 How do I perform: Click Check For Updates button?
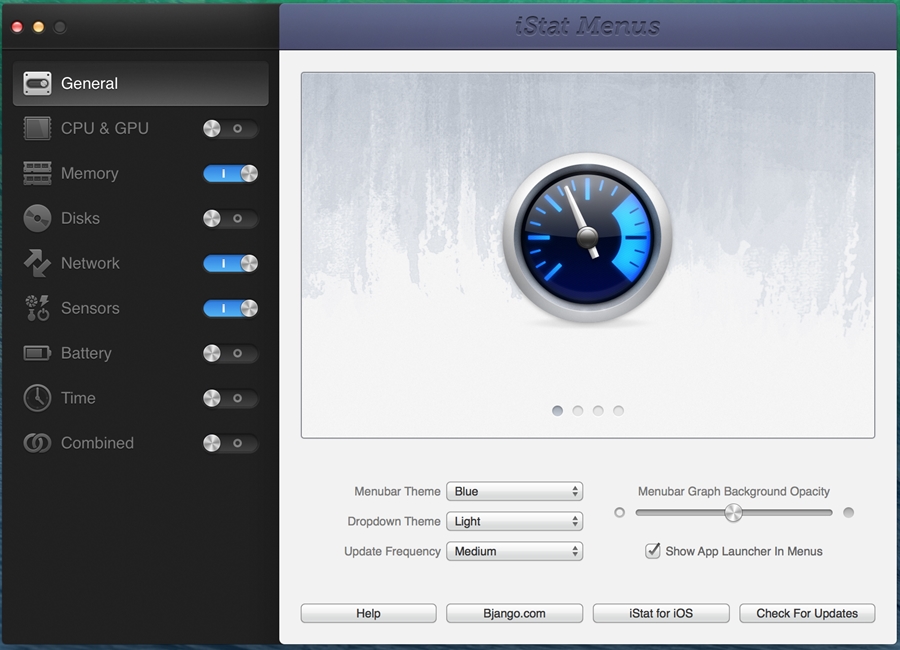point(807,613)
